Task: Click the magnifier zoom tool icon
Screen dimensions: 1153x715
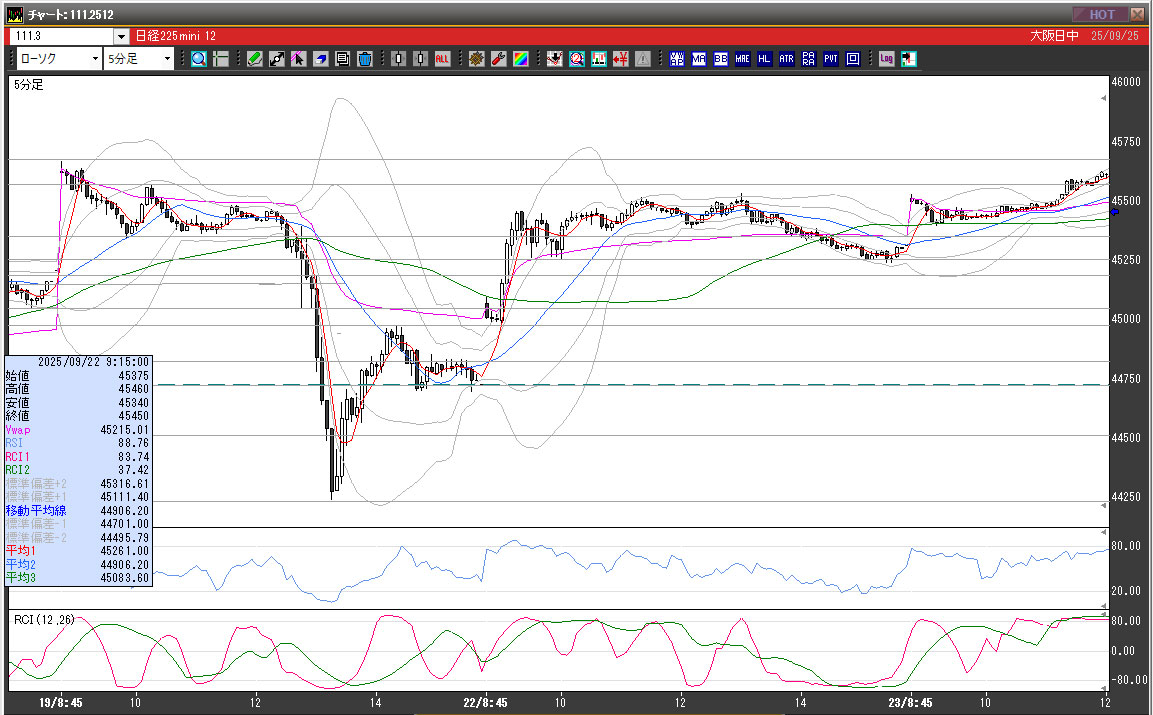Action: coord(198,59)
